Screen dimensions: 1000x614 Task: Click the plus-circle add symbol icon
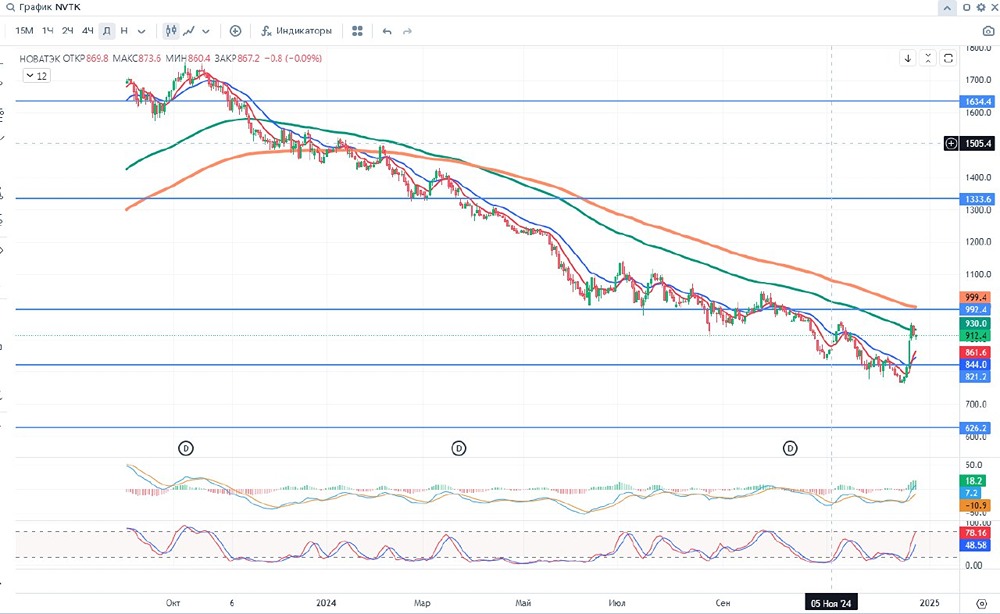pyautogui.click(x=235, y=31)
